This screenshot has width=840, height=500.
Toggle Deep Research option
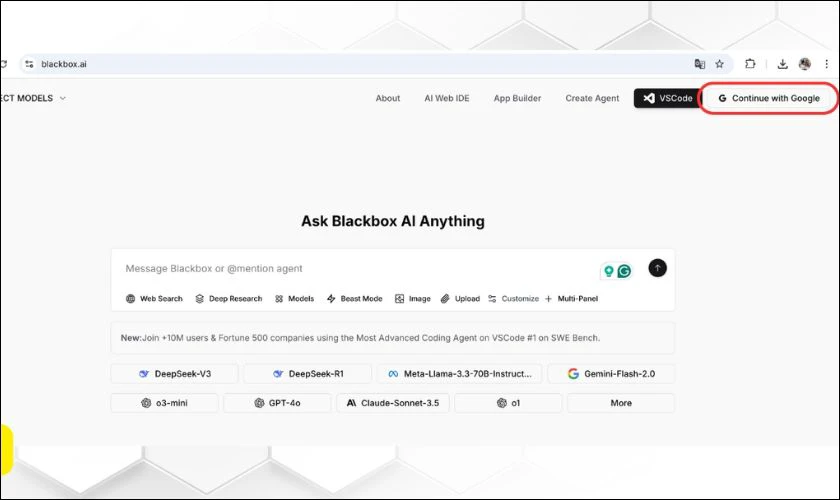tap(229, 298)
